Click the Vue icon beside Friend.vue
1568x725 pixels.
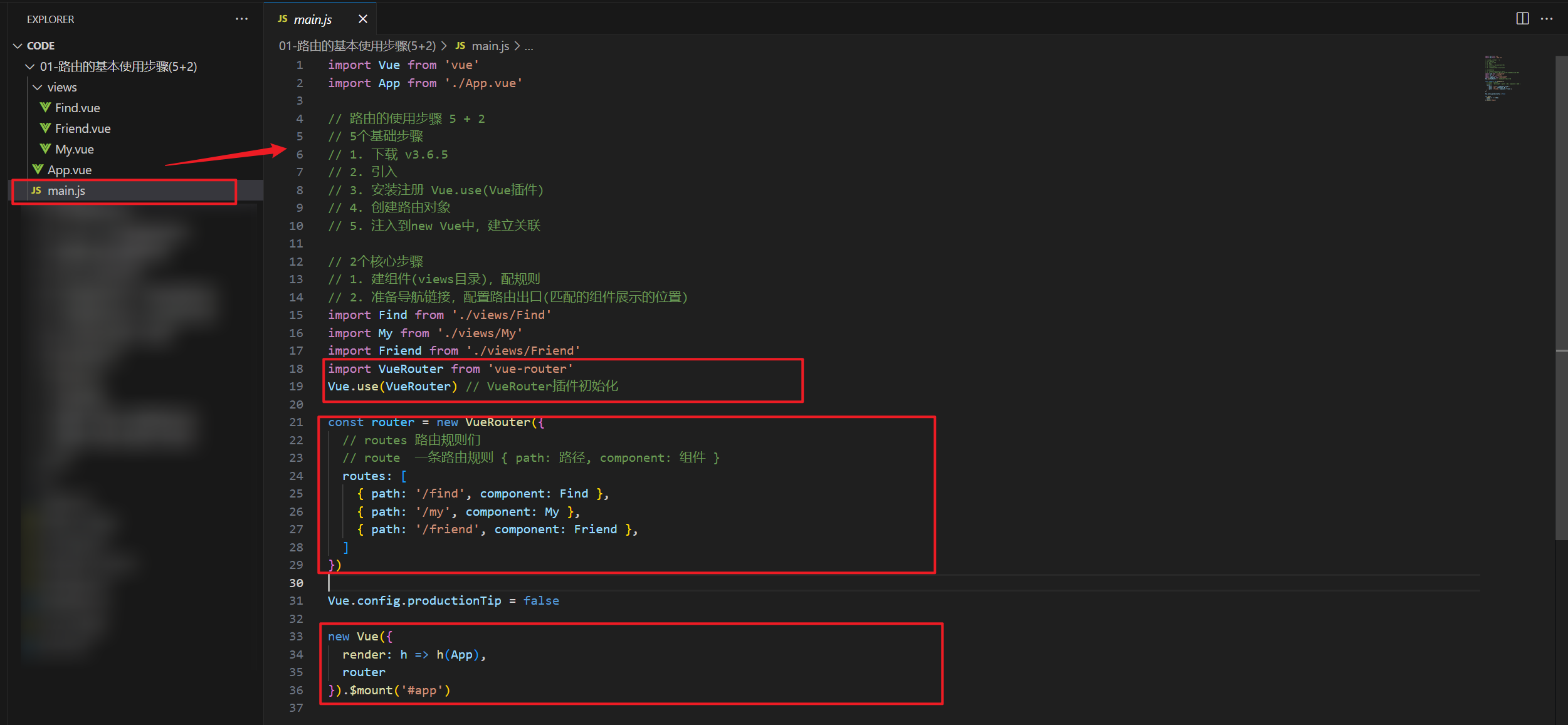45,128
